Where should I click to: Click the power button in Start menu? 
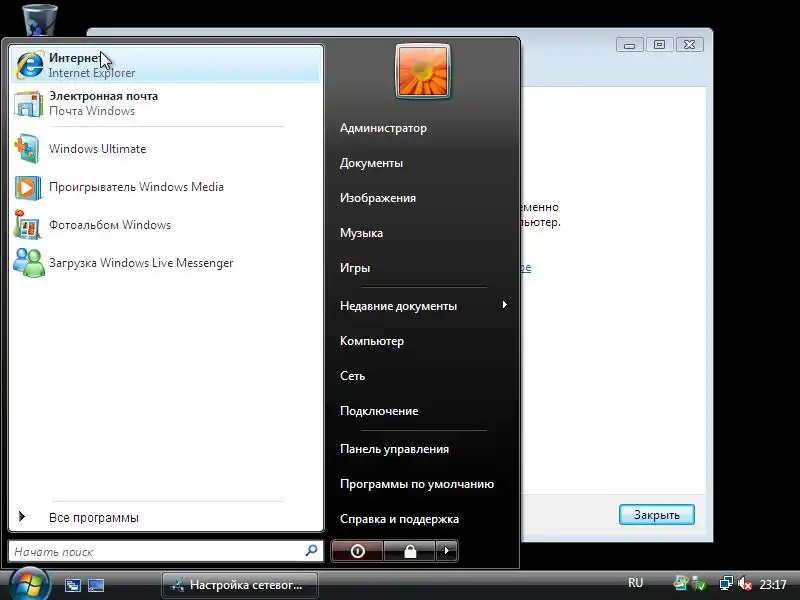point(357,551)
